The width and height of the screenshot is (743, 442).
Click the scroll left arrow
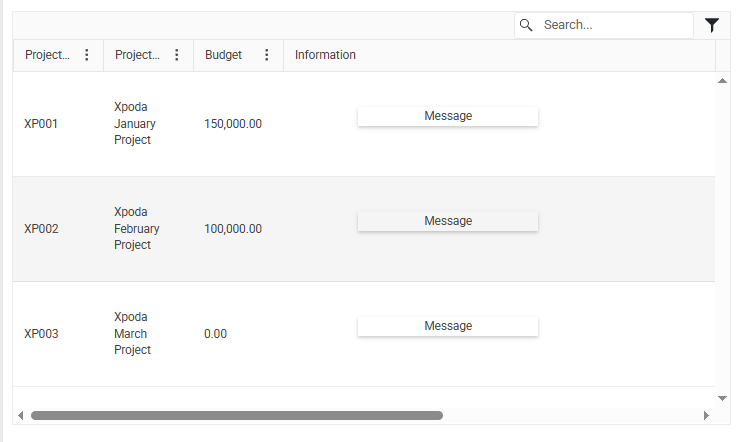[x=20, y=415]
